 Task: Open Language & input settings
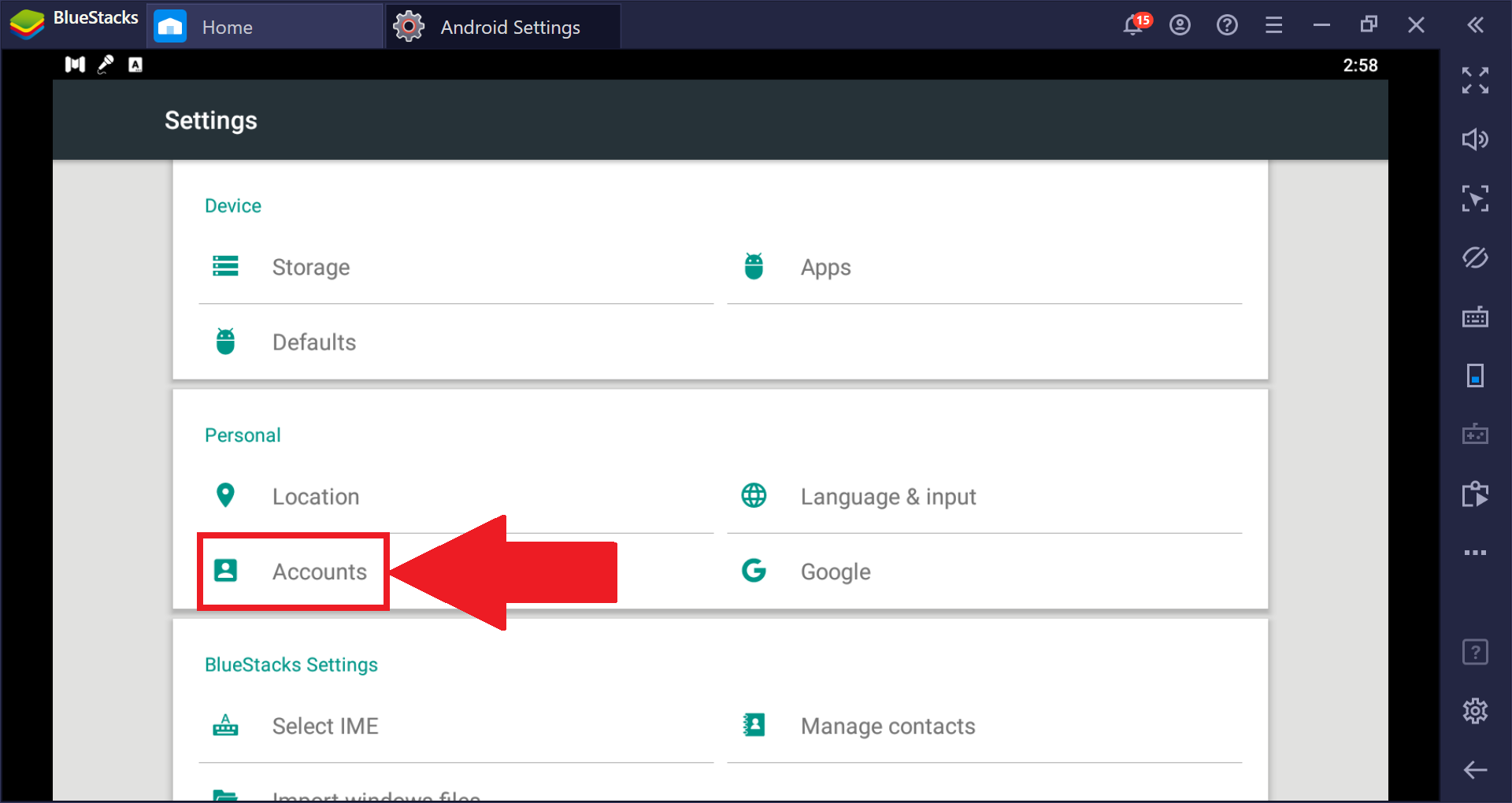984,496
